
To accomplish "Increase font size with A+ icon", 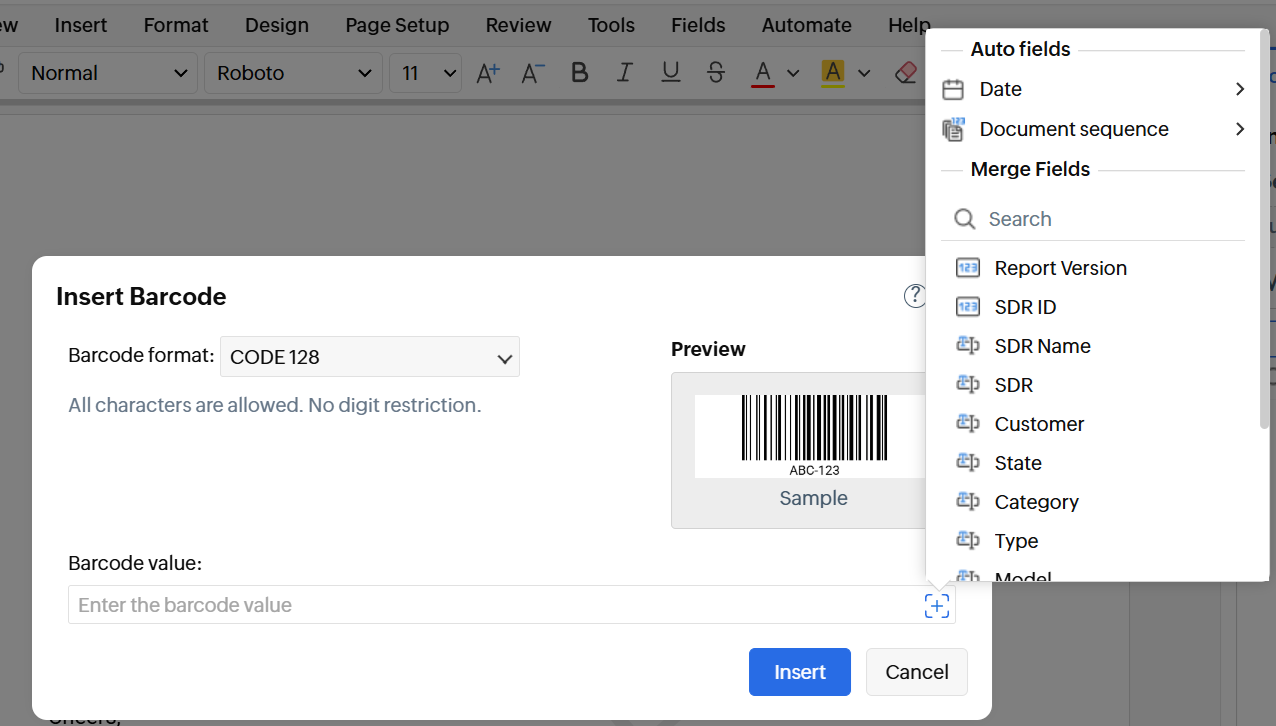I will 487,73.
